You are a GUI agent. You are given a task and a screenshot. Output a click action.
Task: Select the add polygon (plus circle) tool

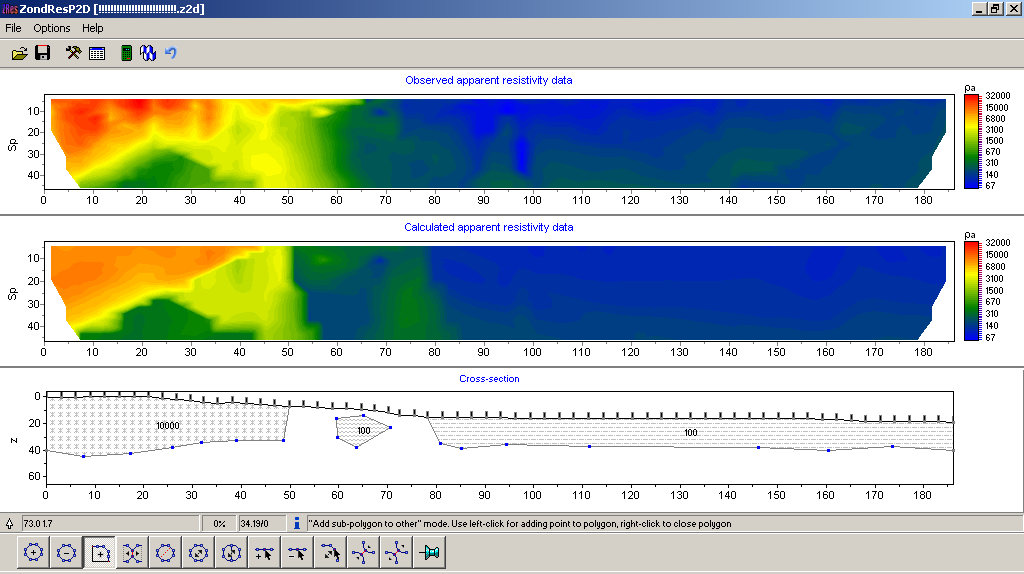(33, 552)
